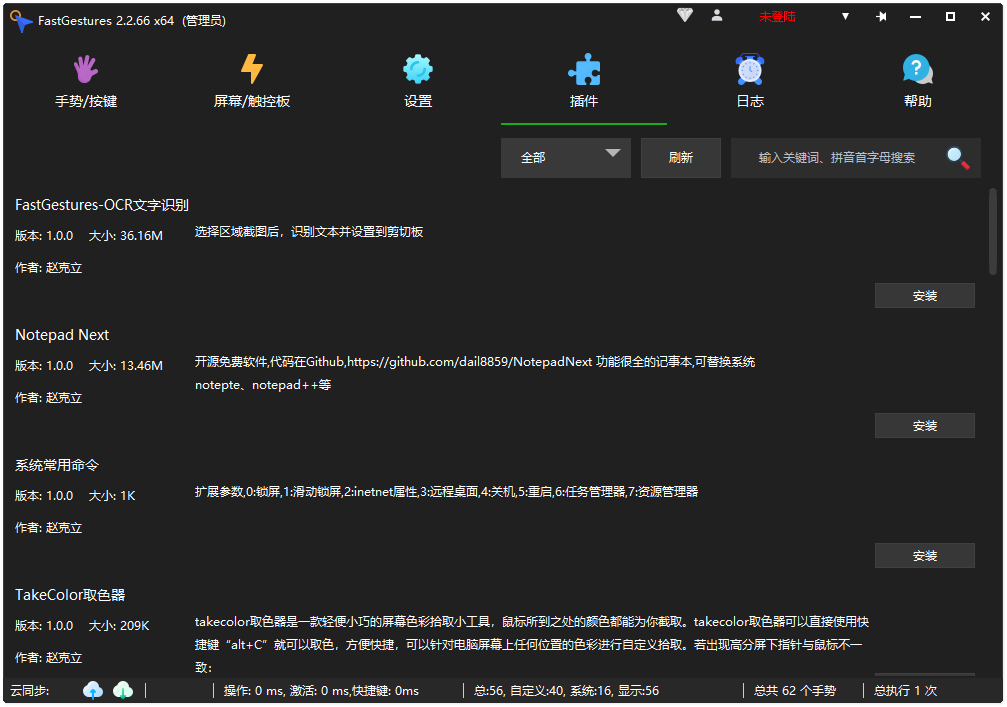Open the title bar dropdown arrow

[845, 16]
